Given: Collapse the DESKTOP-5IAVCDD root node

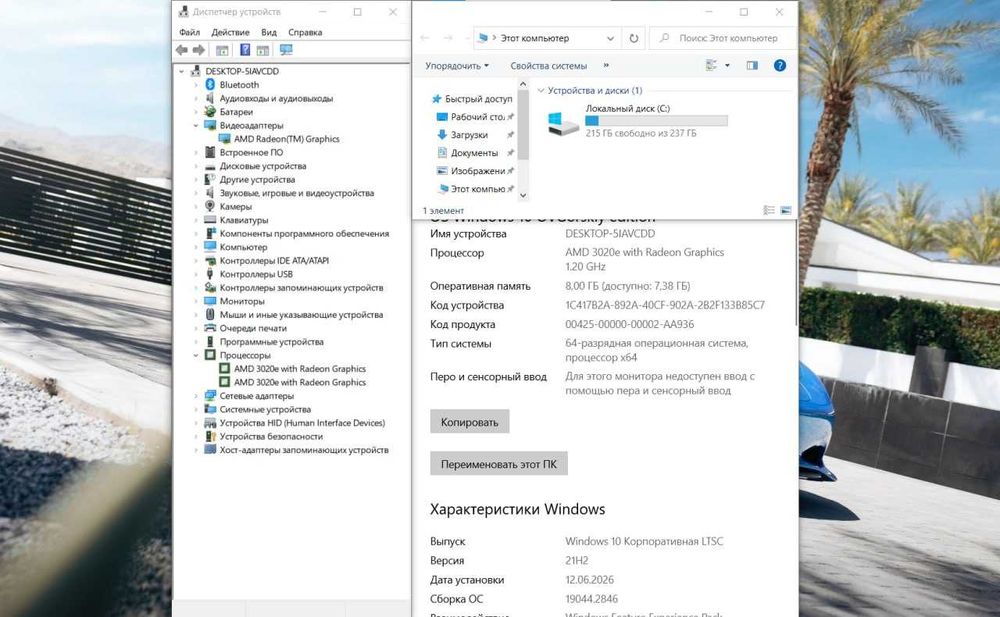Looking at the screenshot, I should tap(182, 71).
